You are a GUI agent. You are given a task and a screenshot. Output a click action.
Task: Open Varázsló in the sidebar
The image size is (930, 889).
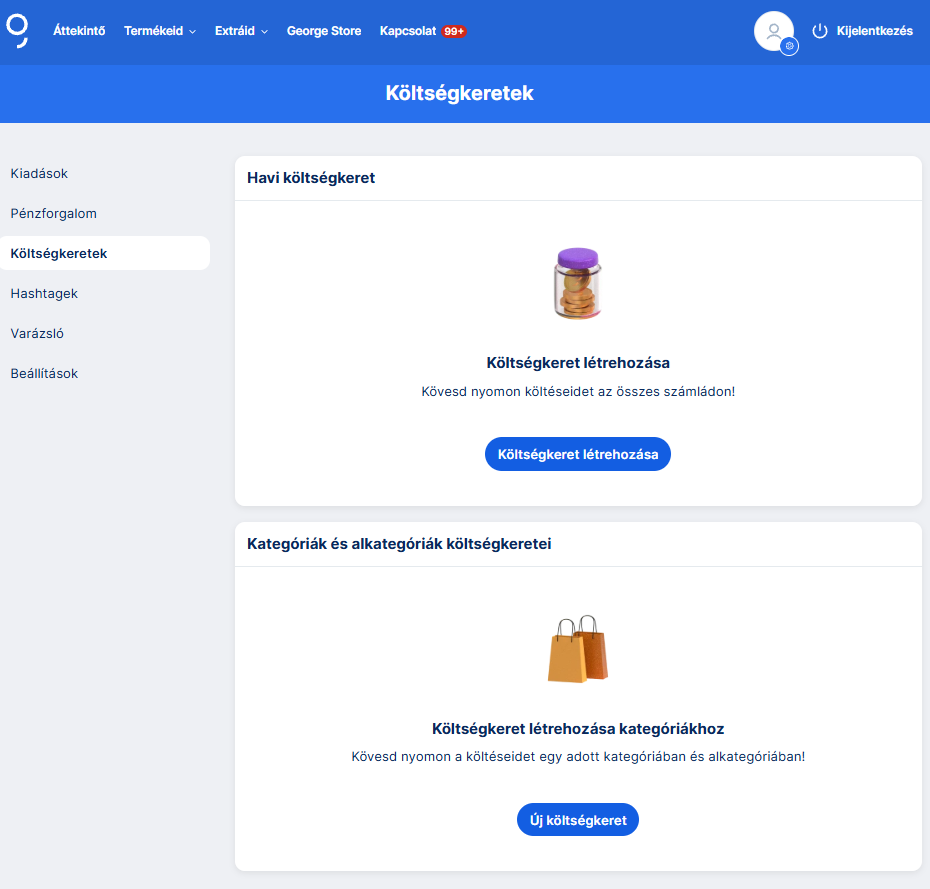tap(37, 334)
